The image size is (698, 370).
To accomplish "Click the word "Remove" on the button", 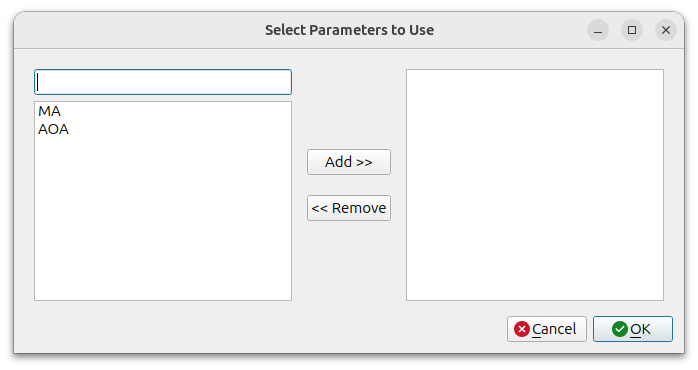I will 359,208.
